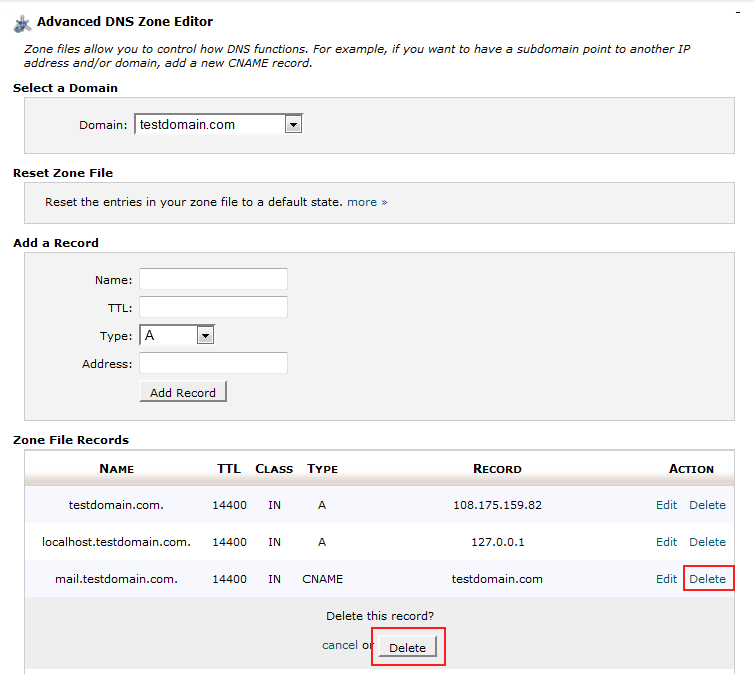Click the Add Record button

point(183,392)
